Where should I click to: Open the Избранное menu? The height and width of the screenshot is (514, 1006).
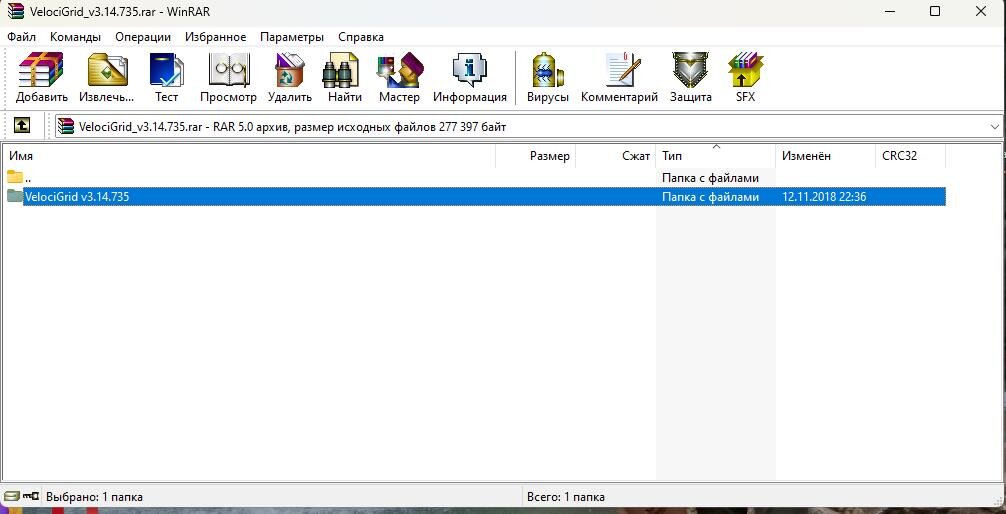click(216, 37)
